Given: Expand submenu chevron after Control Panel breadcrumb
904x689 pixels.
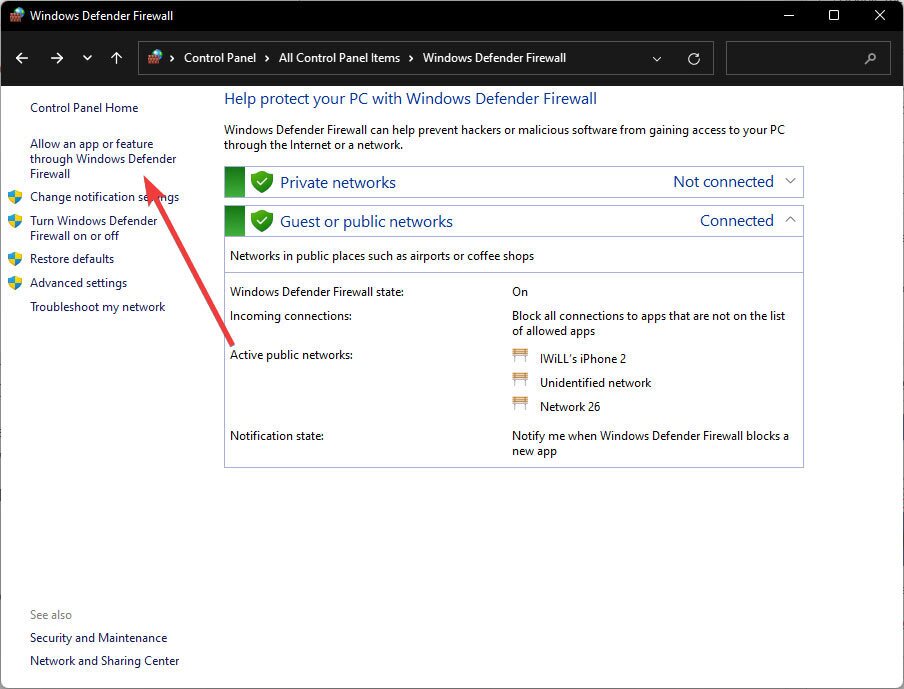Looking at the screenshot, I should pyautogui.click(x=267, y=58).
